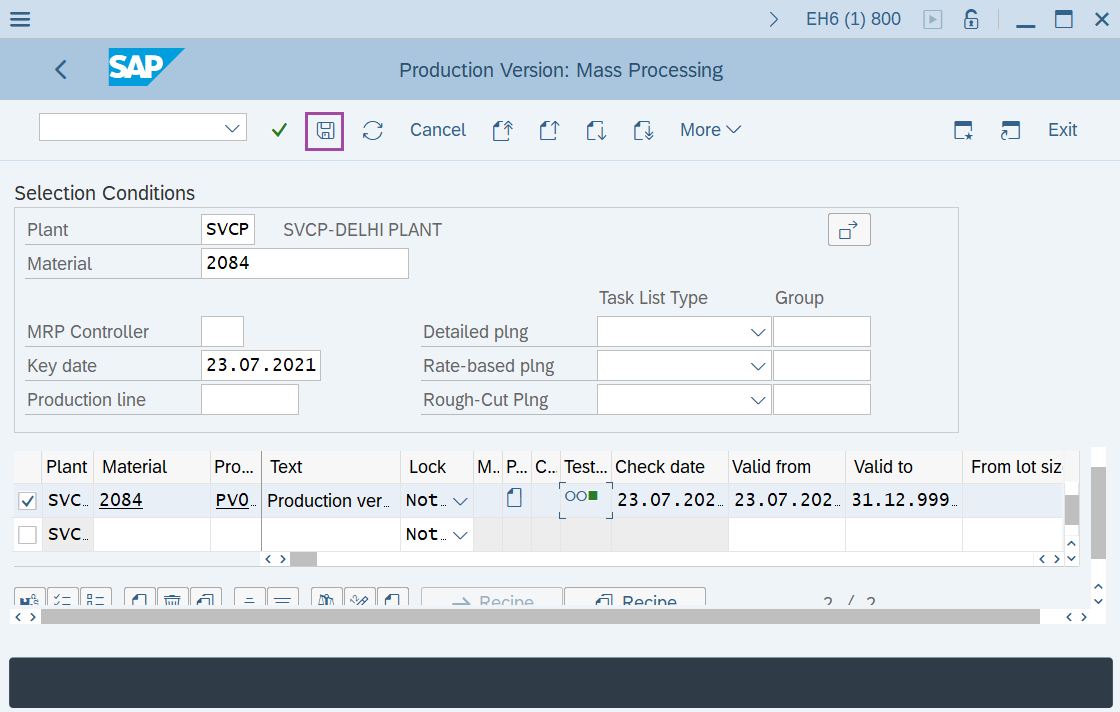Go to the first page of results

pyautogui.click(x=503, y=129)
